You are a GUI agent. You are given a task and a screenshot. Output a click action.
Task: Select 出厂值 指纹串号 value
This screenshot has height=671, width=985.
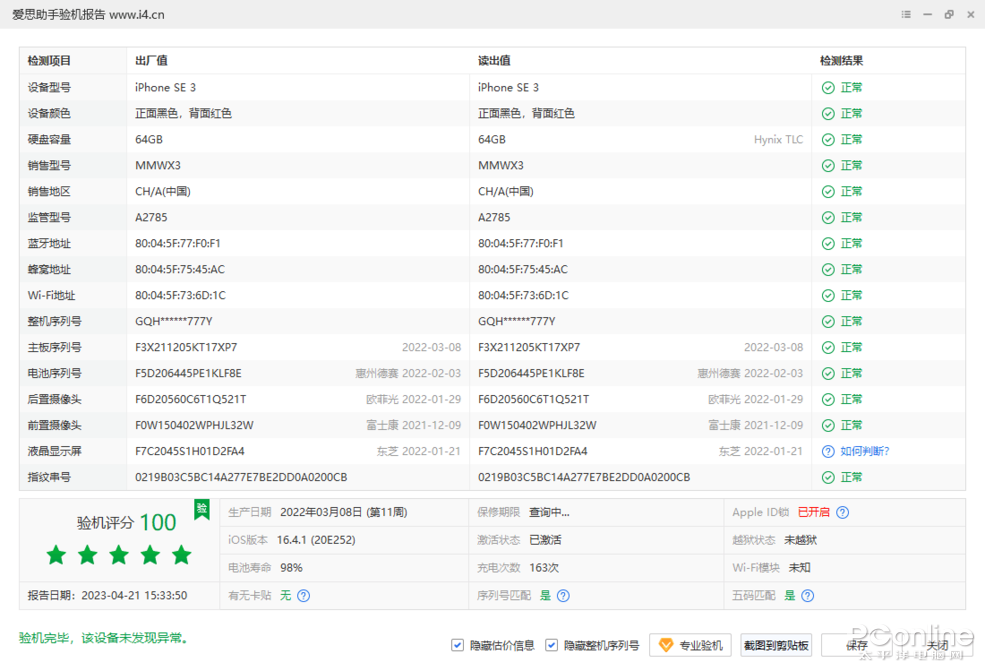(241, 477)
